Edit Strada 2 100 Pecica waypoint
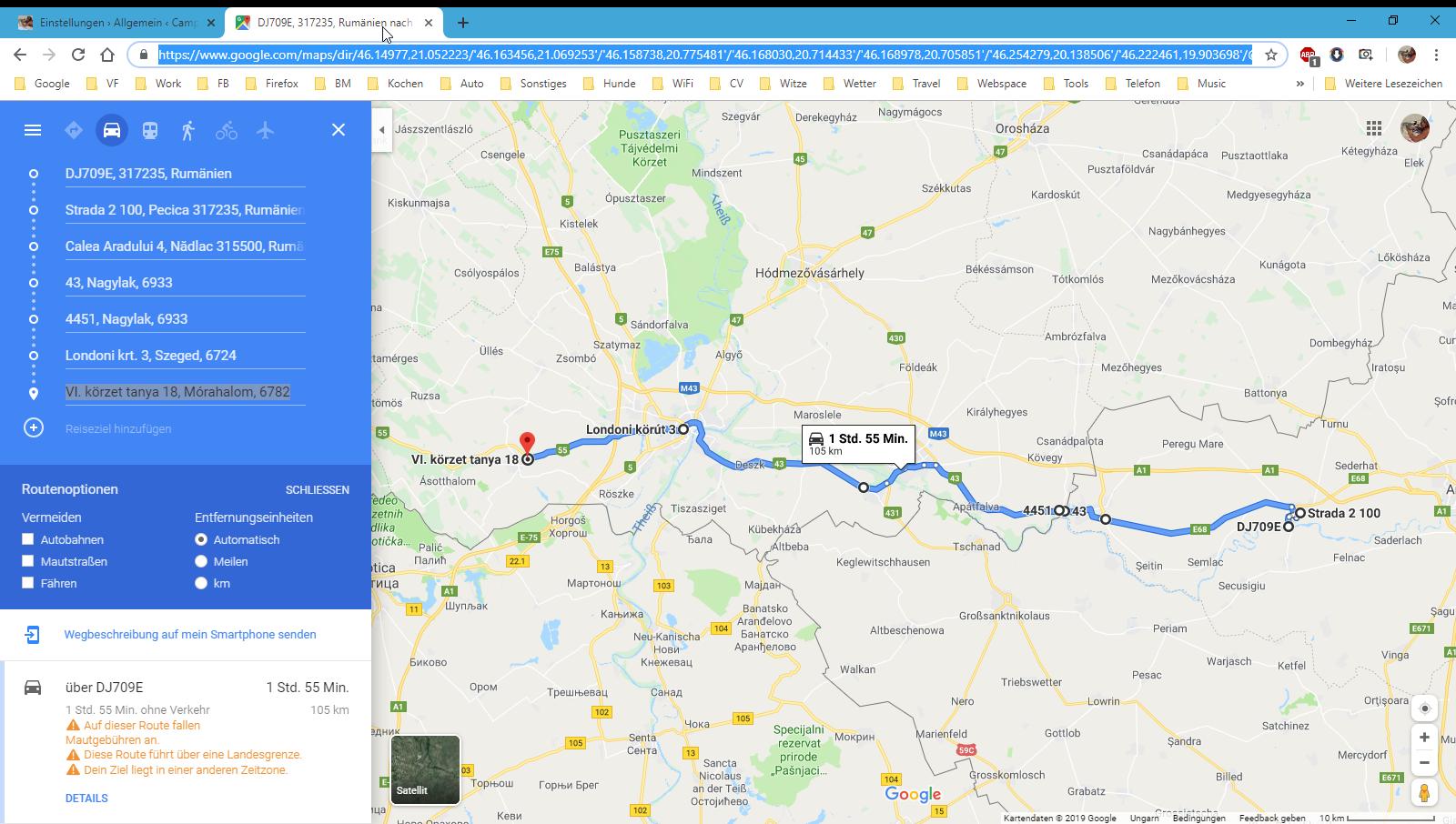 185,210
